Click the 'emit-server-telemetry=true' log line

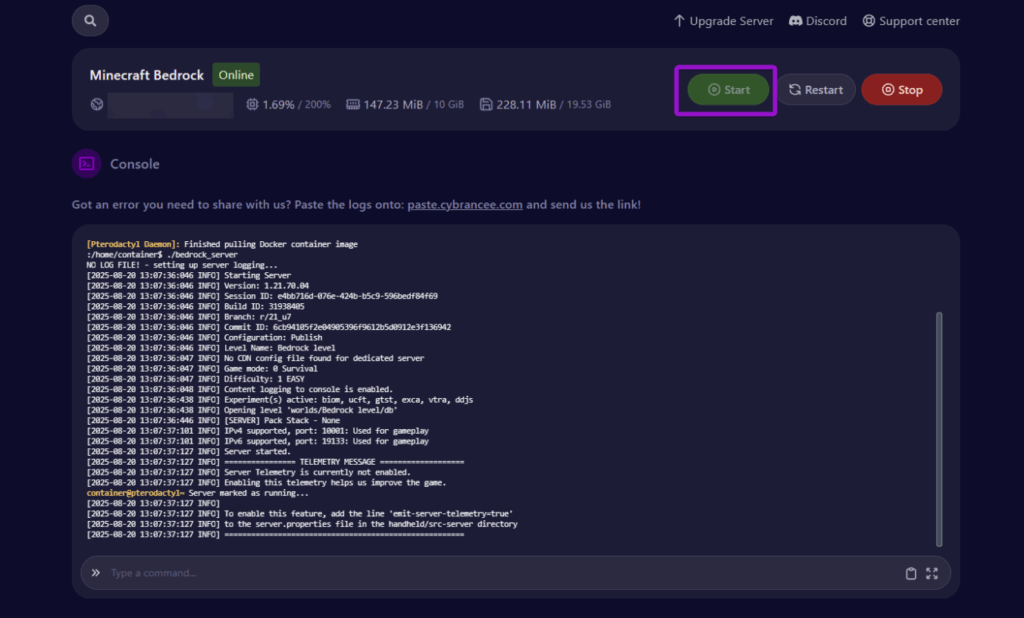click(x=300, y=514)
